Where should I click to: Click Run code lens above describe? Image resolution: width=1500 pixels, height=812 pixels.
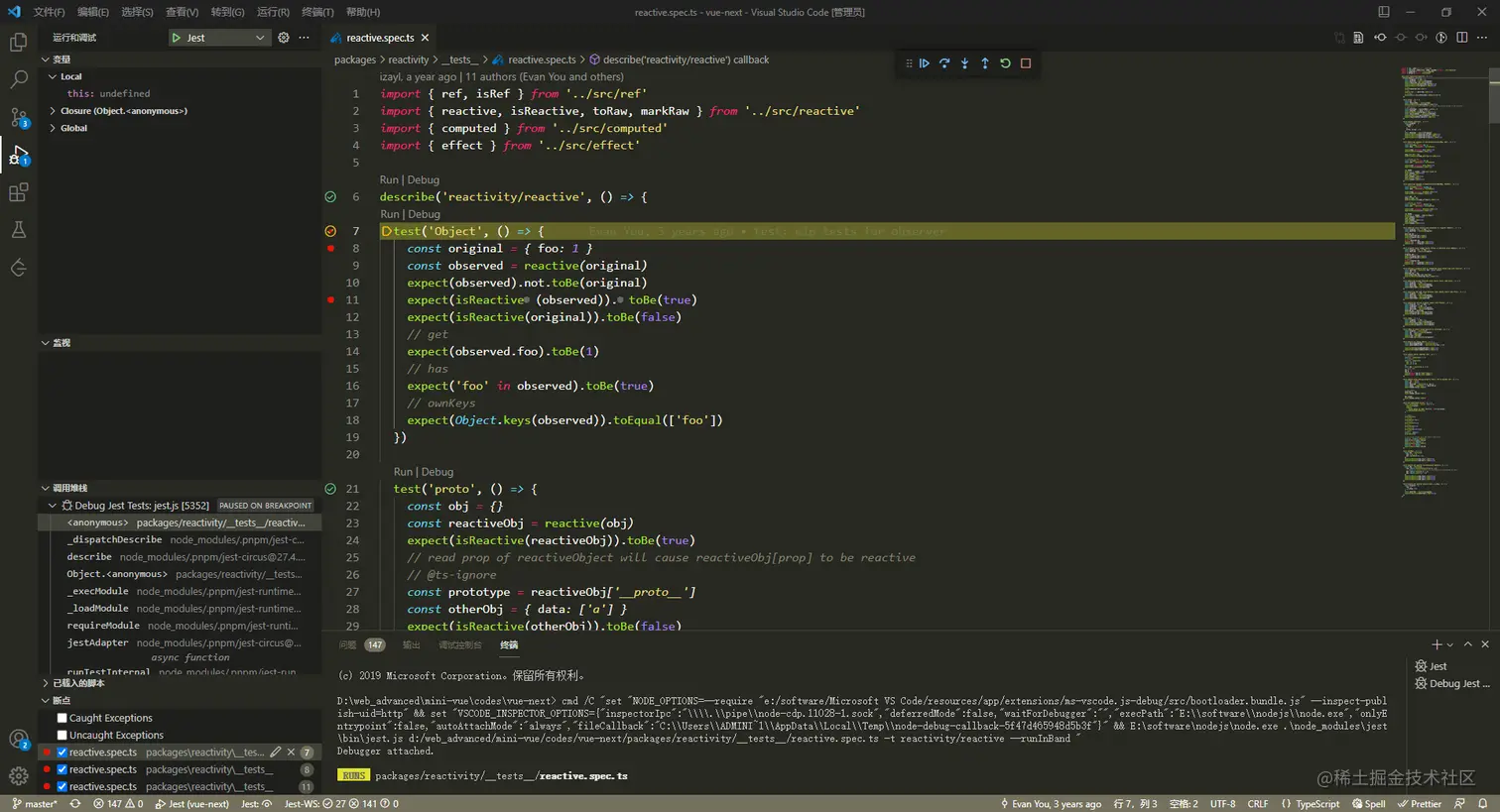[x=389, y=179]
